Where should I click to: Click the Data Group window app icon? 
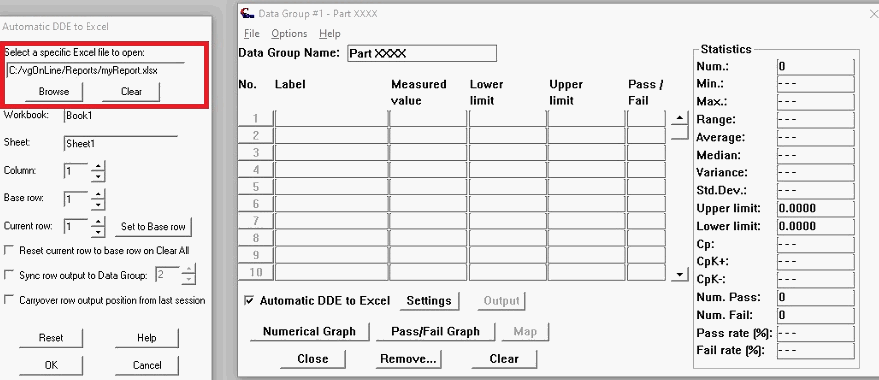247,13
